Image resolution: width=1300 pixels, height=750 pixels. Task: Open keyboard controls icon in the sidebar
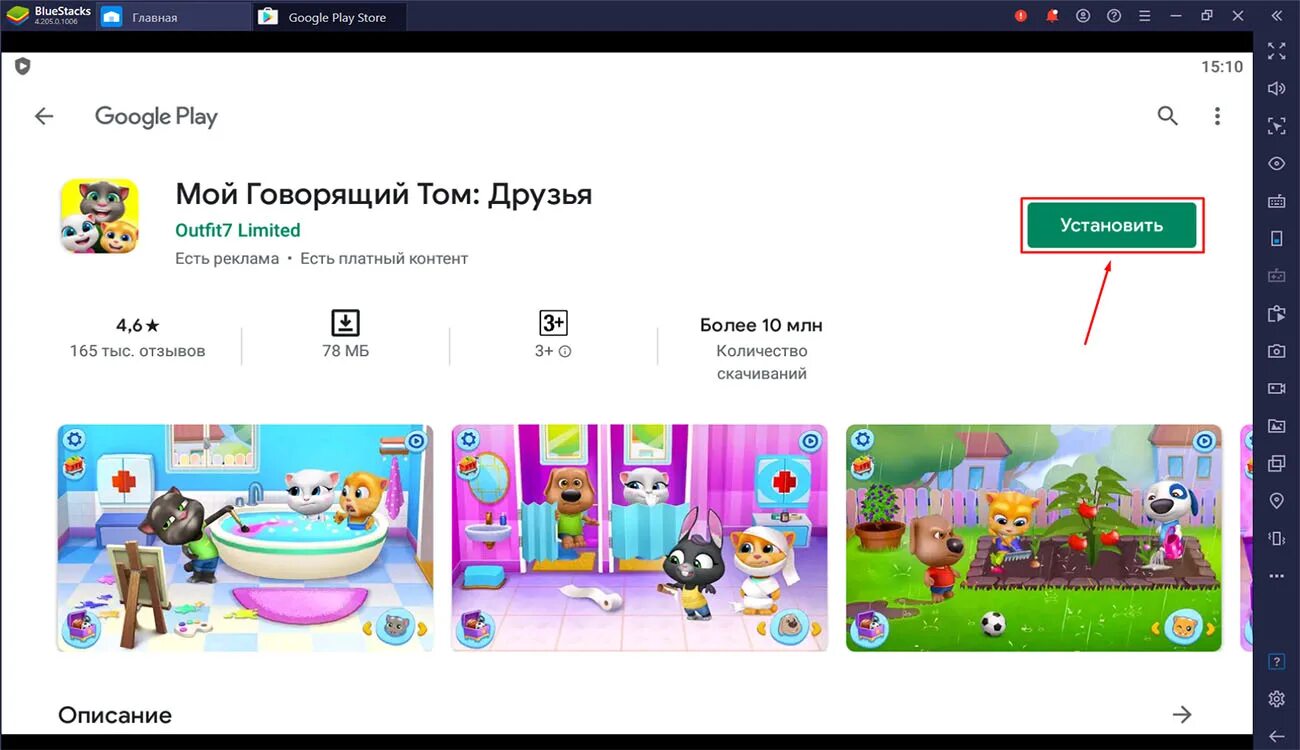[1276, 201]
